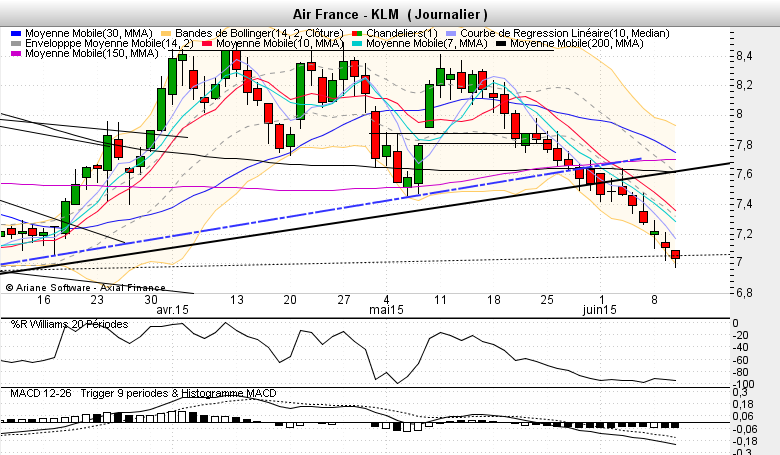Screen dimensions: 780x455
Task: Select the 'Moyenne Mobile(10, MMA)' legend label
Action: click(x=280, y=43)
